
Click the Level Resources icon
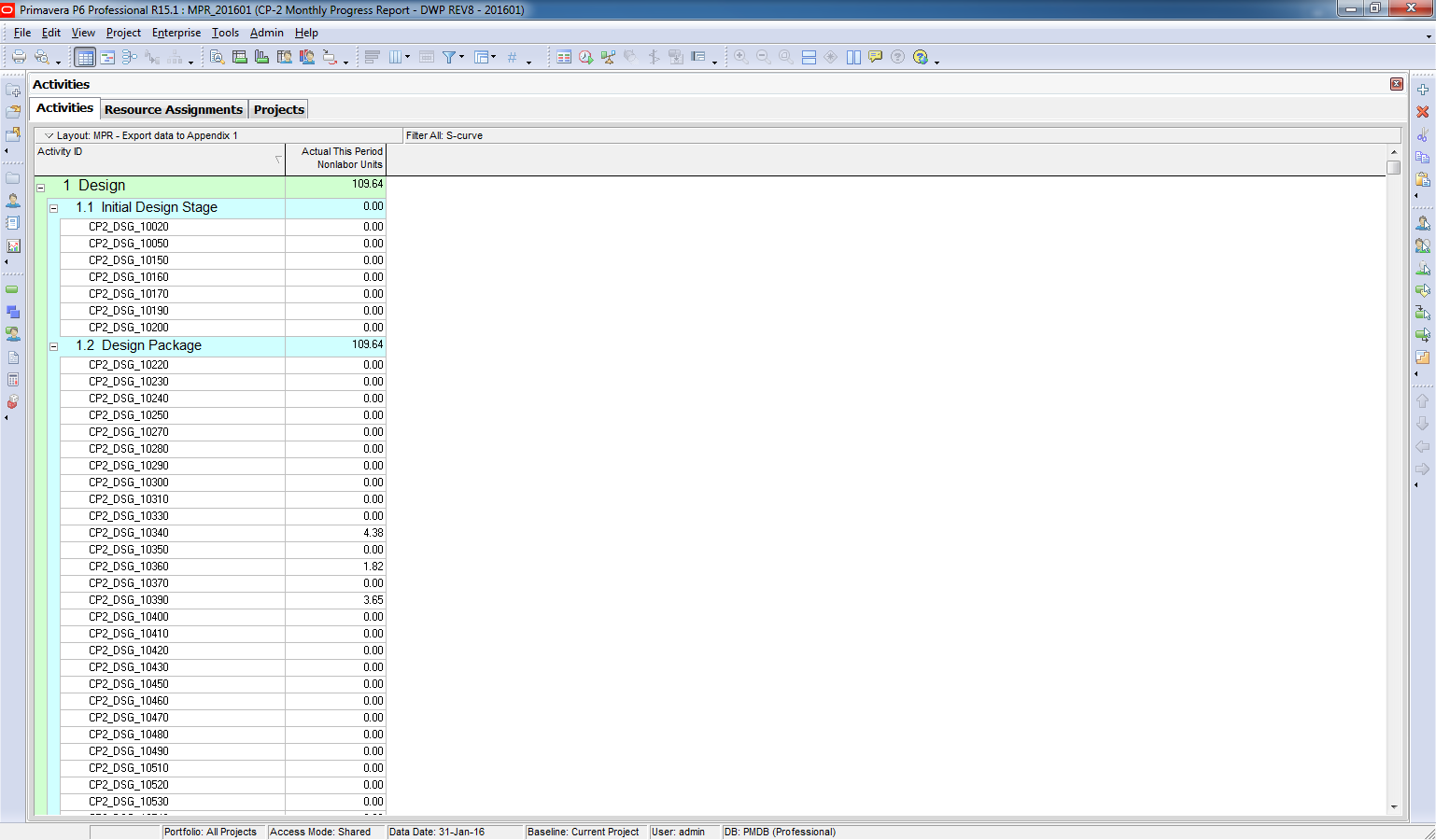point(608,57)
